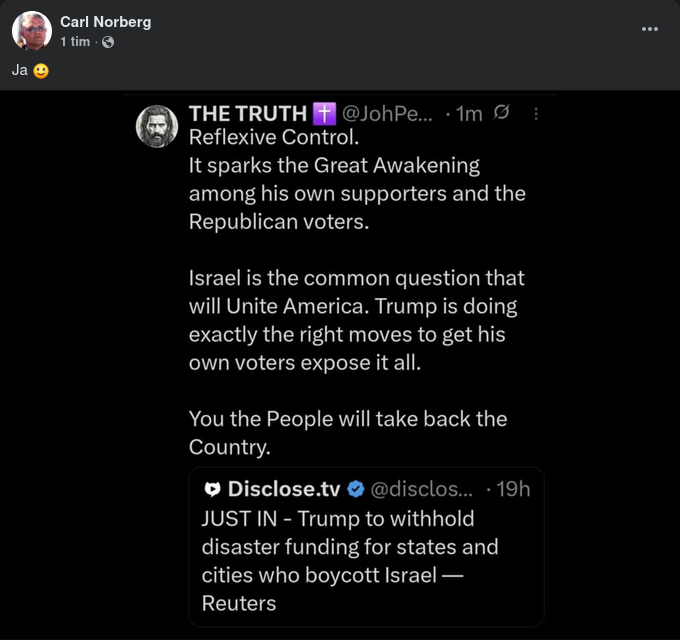Click the @JohPe... handle

click(388, 114)
